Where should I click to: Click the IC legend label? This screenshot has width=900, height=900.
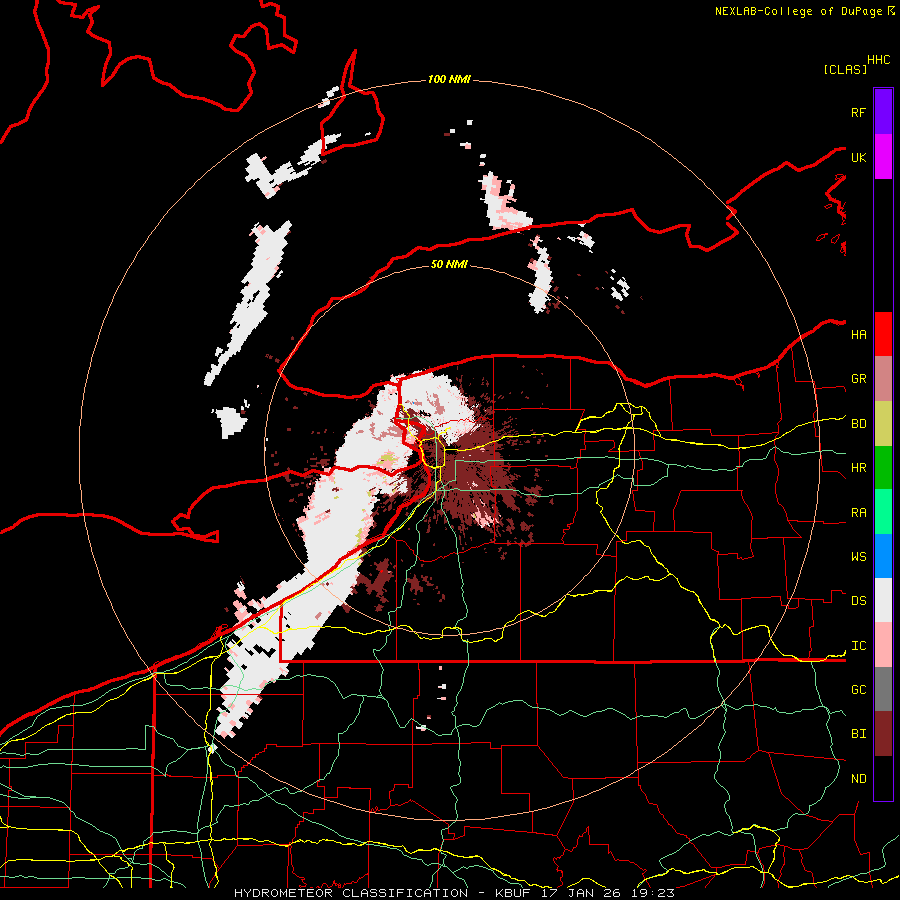(858, 646)
